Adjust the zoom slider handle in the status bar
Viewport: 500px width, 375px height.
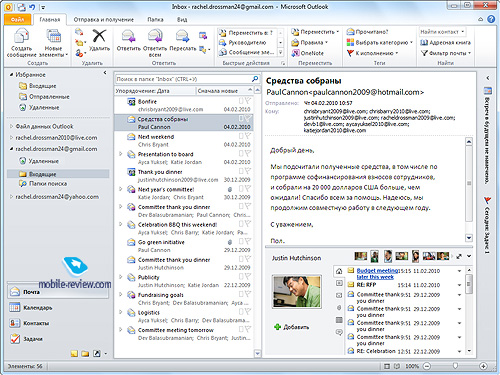click(x=455, y=366)
